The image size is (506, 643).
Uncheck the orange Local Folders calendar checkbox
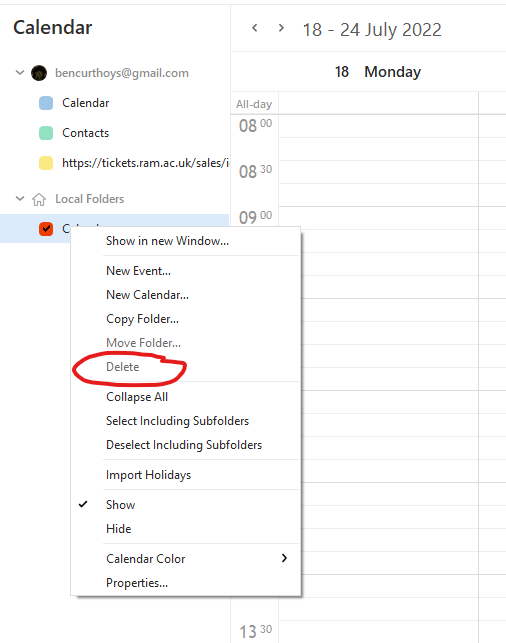point(46,229)
